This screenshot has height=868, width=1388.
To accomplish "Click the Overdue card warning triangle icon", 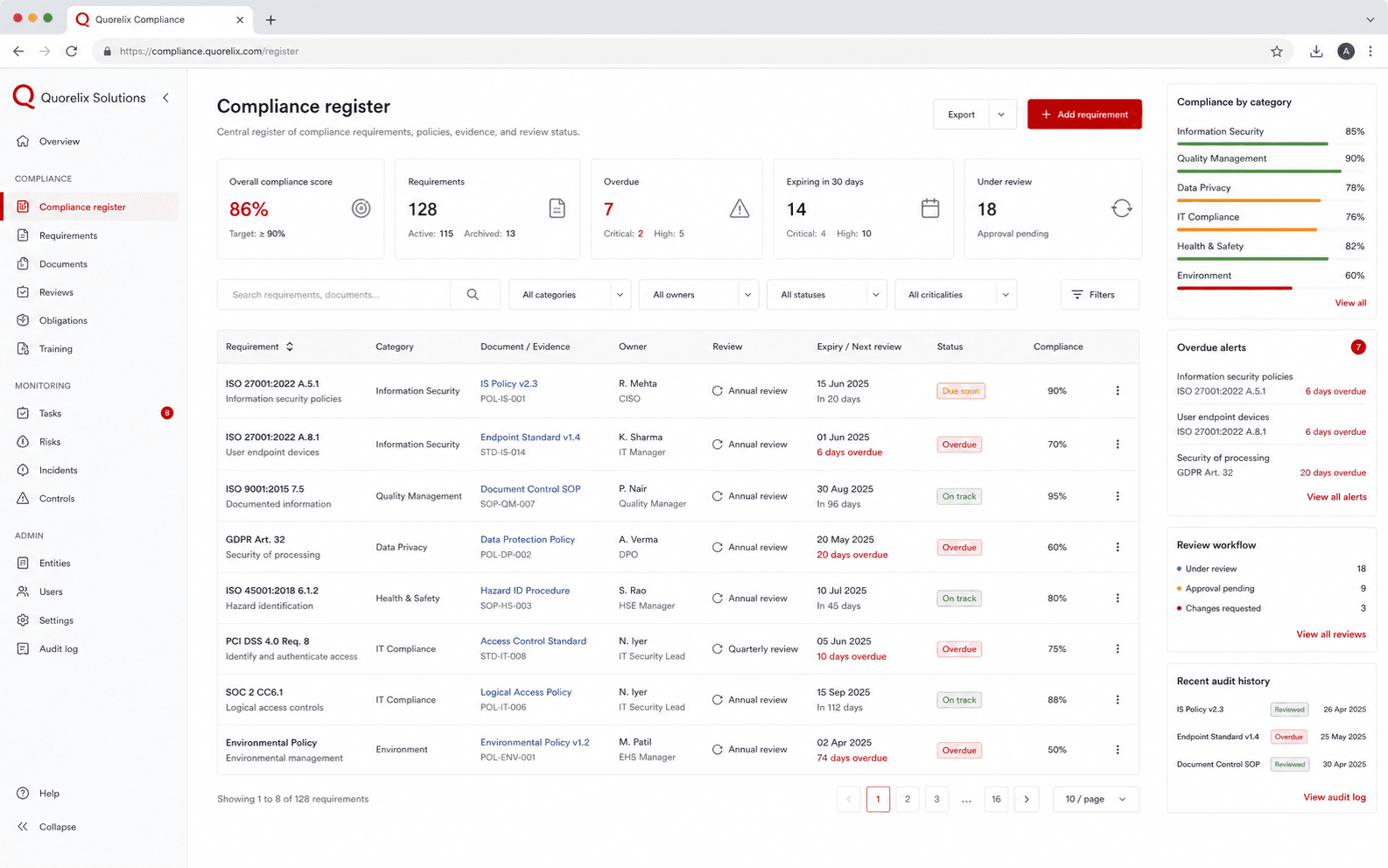I will (x=740, y=208).
